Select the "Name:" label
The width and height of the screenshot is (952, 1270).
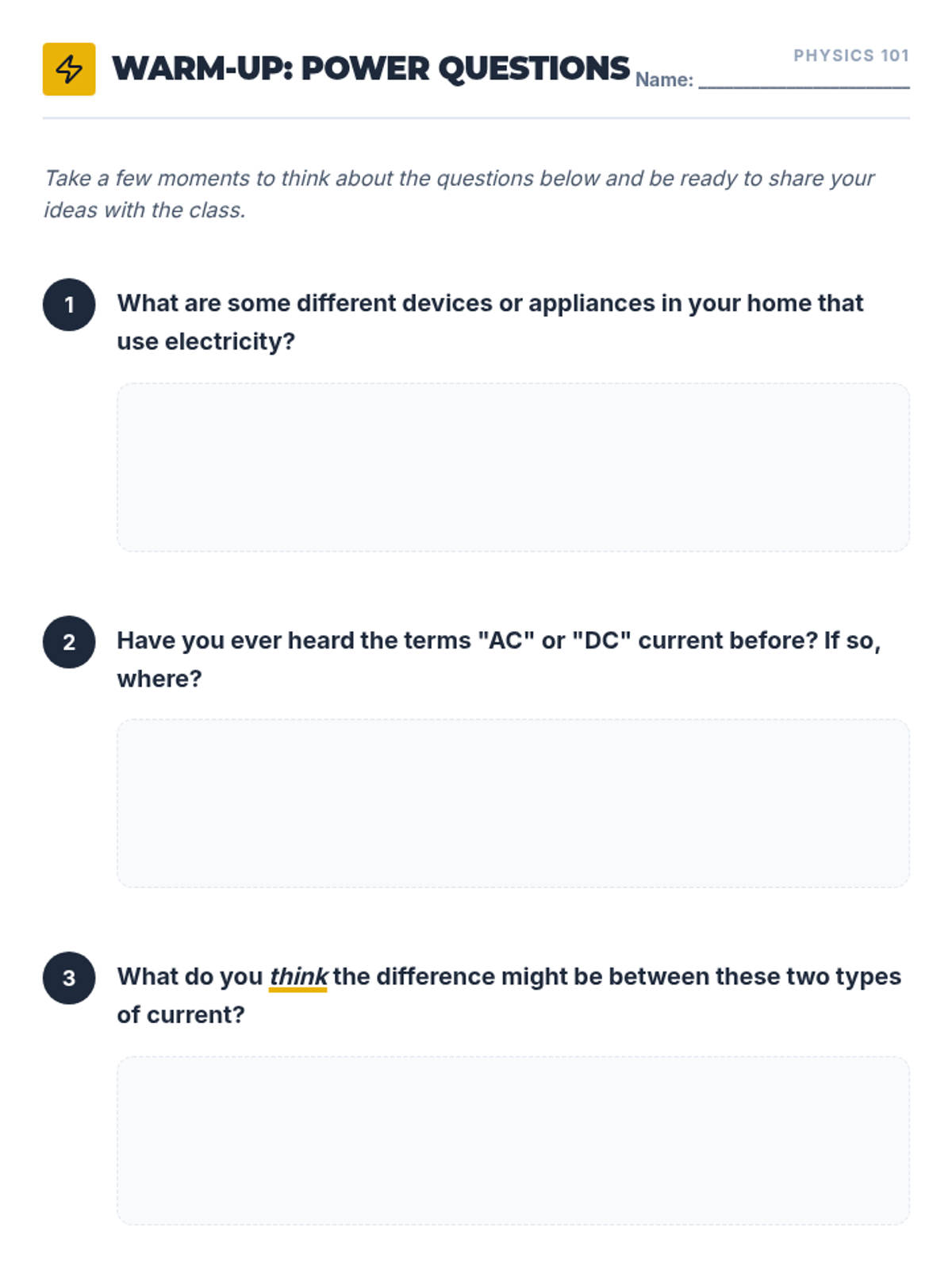(664, 80)
